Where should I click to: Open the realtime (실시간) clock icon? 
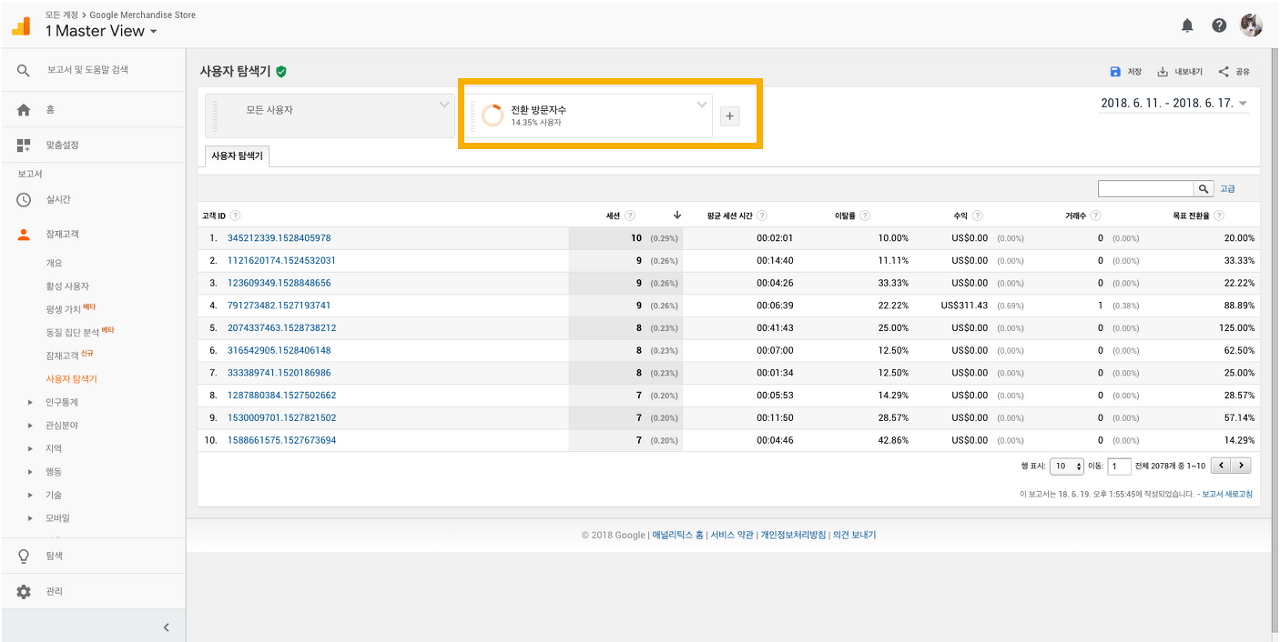coord(24,199)
